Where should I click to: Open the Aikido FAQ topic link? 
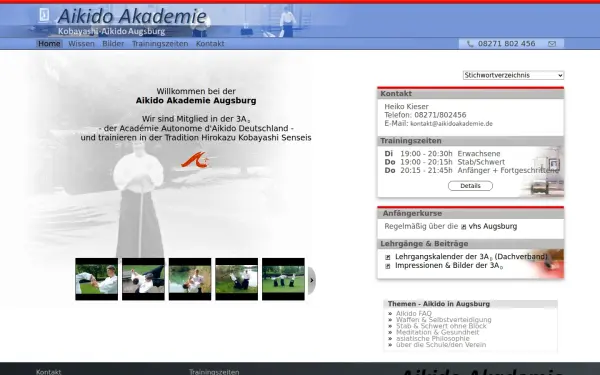point(414,313)
